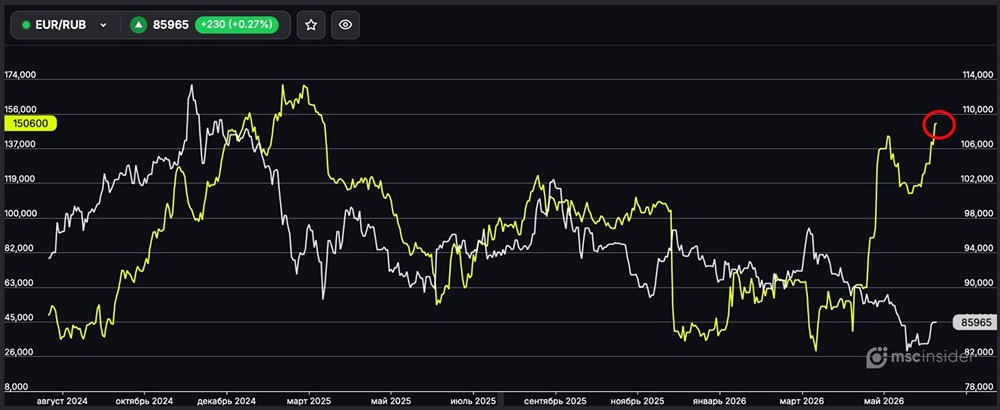This screenshot has width=1000, height=410.
Task: Select the 85965 price label on right axis
Action: coord(974,323)
